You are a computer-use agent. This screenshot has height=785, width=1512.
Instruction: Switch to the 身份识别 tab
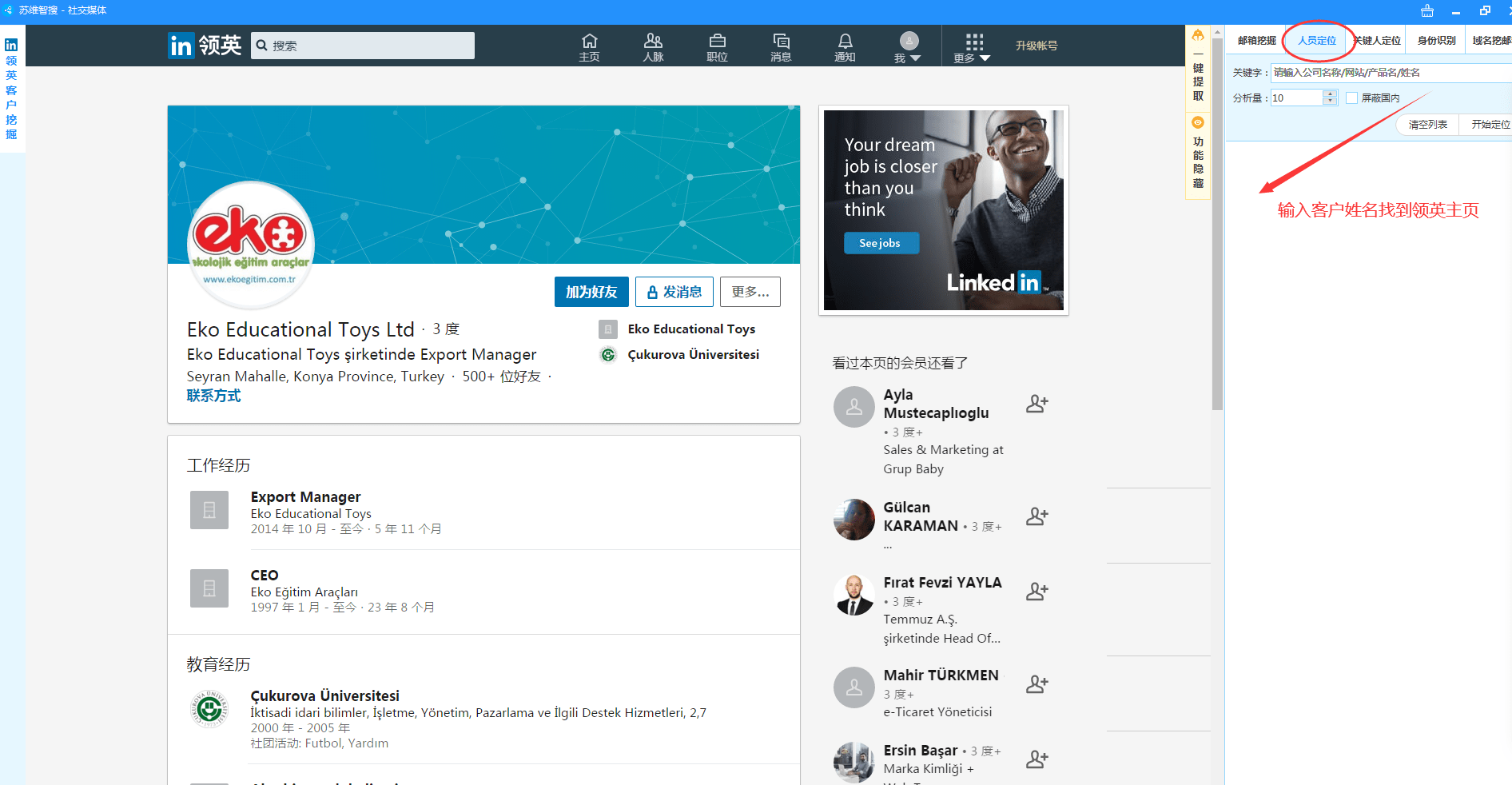coord(1436,40)
